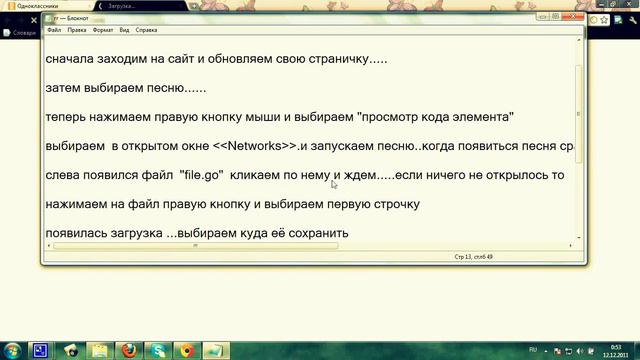Open Chrome wrench settings menu

[x=633, y=20]
